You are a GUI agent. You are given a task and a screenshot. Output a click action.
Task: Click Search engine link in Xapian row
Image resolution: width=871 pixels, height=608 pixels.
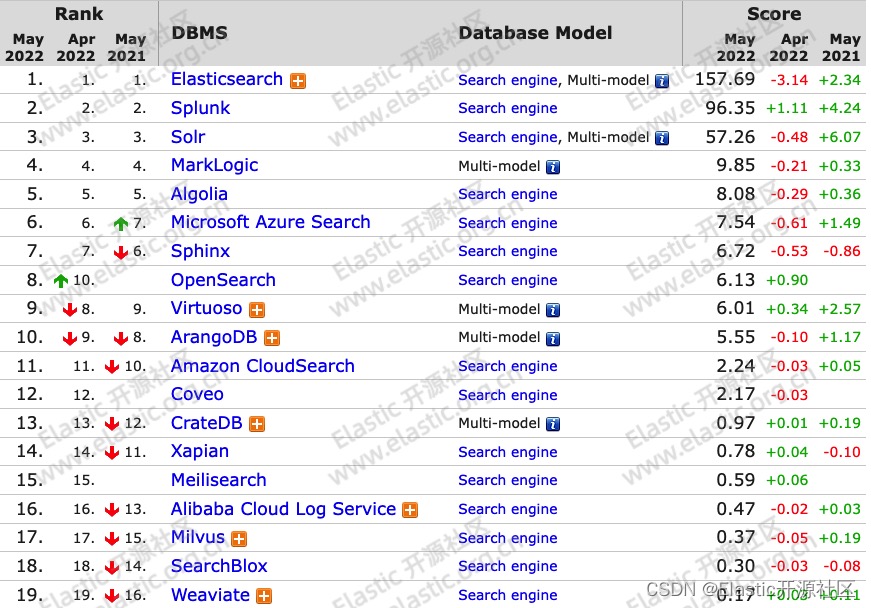point(508,453)
